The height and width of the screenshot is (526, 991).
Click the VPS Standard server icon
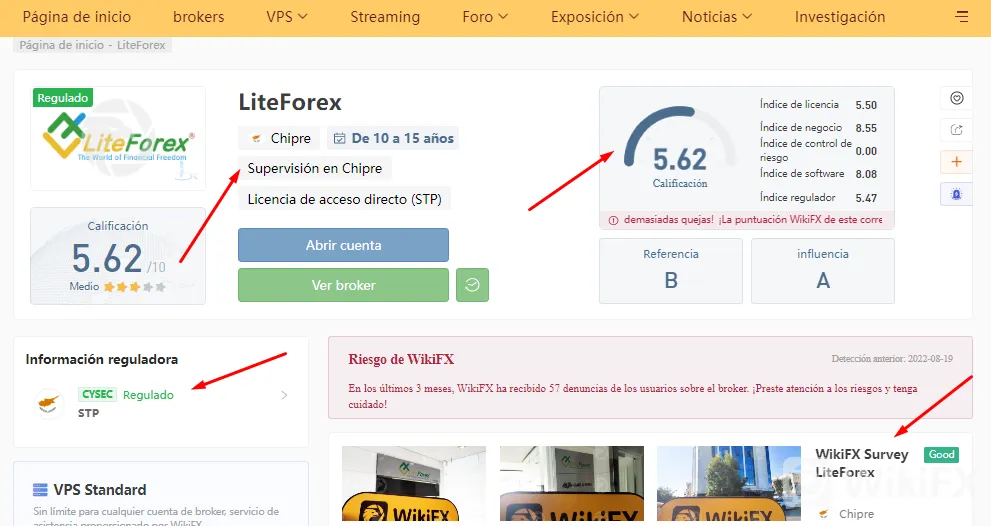click(40, 490)
